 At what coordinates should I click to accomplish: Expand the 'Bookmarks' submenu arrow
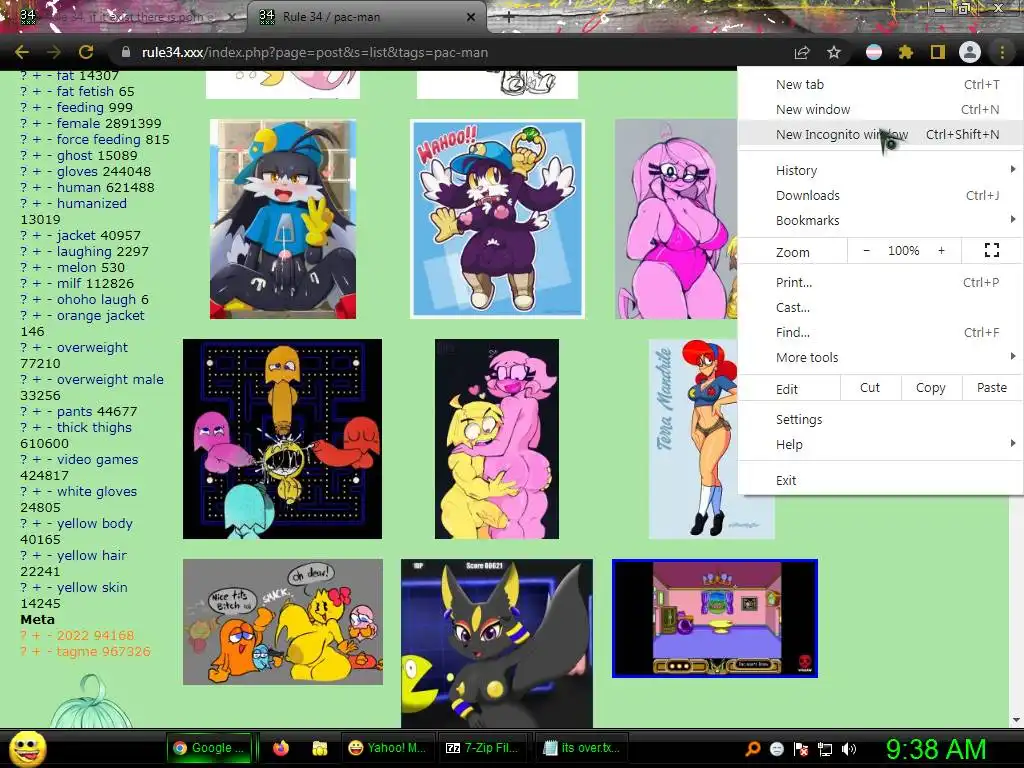1012,219
